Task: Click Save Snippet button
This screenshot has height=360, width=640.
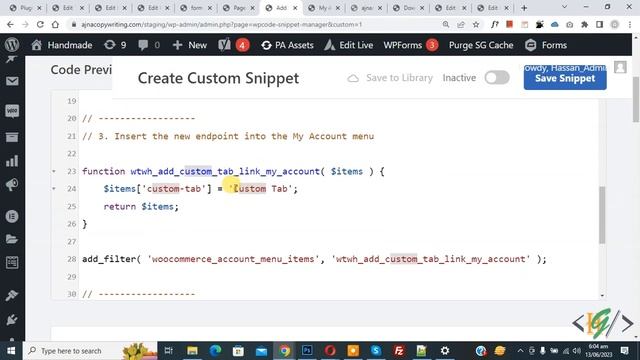Action: pyautogui.click(x=565, y=78)
